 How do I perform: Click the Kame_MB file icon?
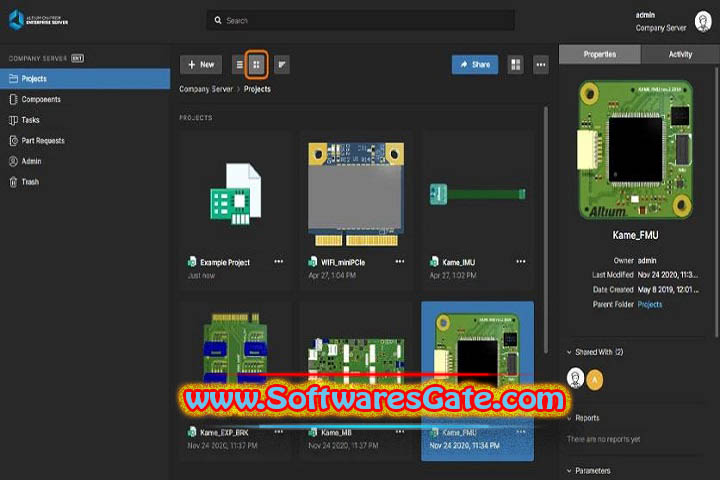(313, 432)
